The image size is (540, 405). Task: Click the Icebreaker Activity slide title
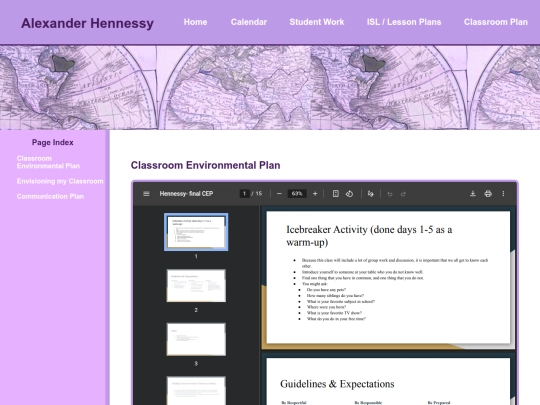click(369, 236)
